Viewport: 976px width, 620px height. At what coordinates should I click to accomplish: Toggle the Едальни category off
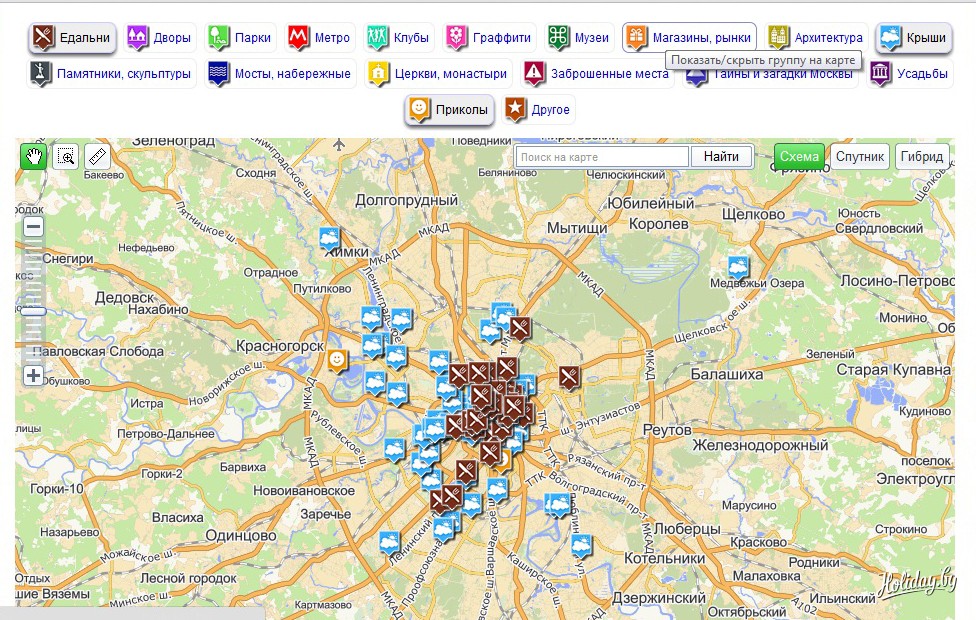click(x=72, y=38)
